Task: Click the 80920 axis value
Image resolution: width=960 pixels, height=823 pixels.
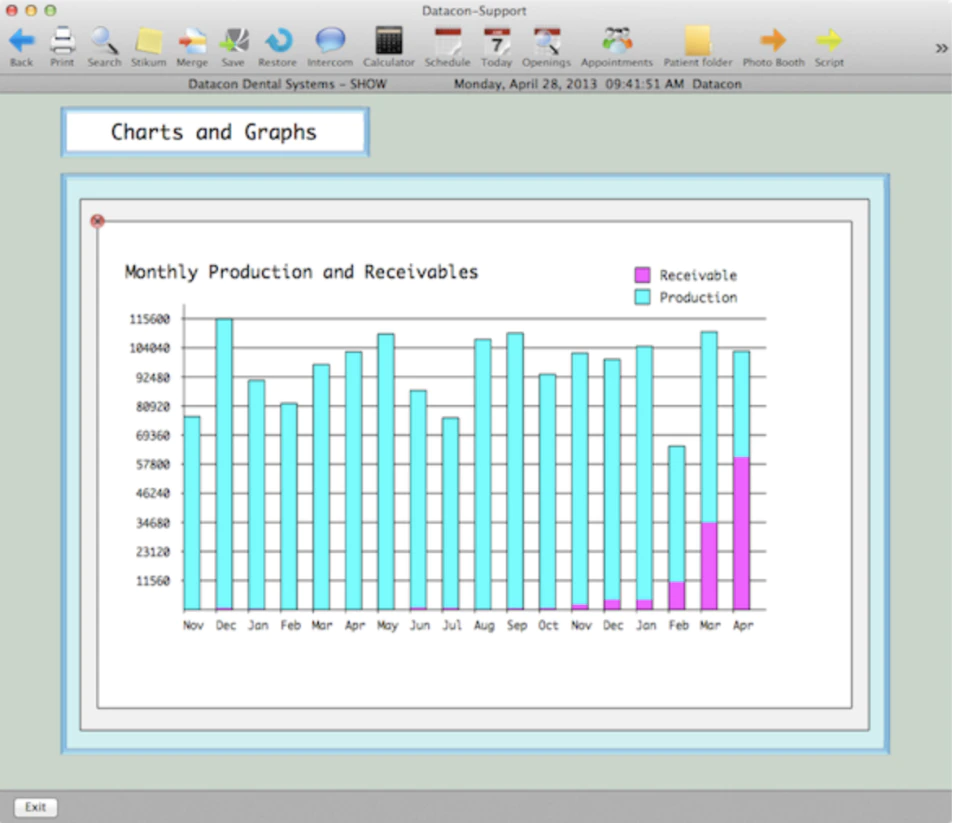Action: tap(152, 407)
